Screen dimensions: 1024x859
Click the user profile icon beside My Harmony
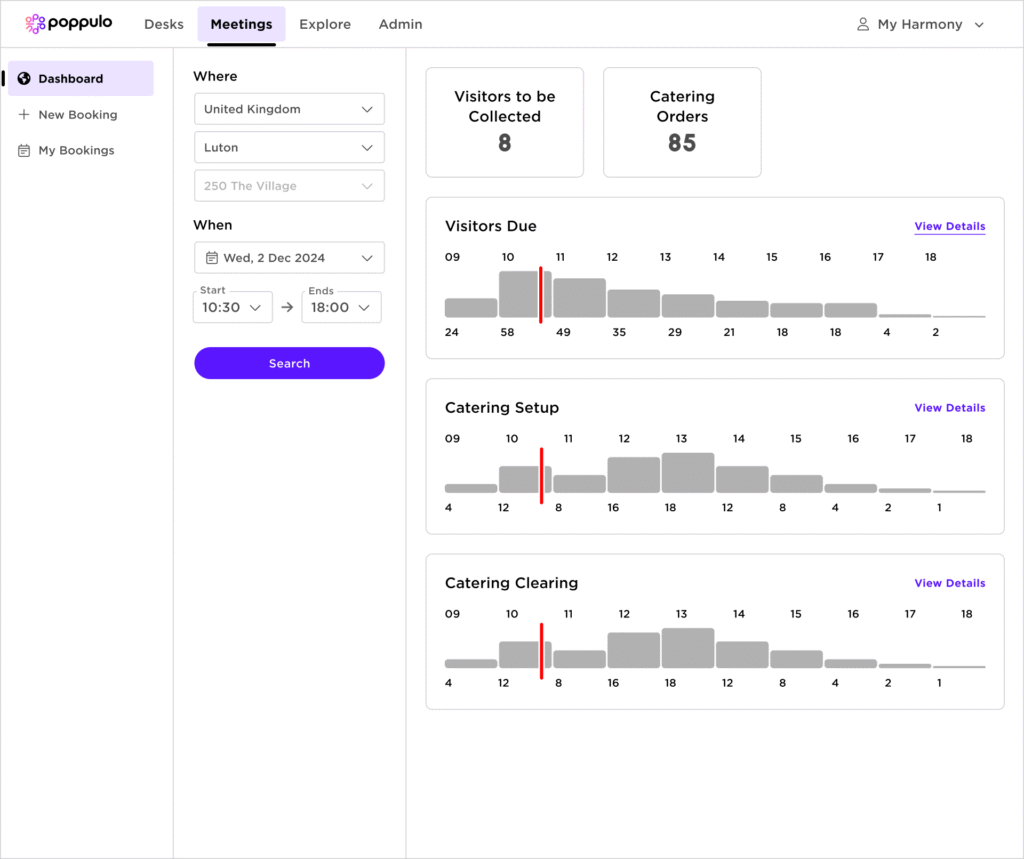[x=863, y=24]
